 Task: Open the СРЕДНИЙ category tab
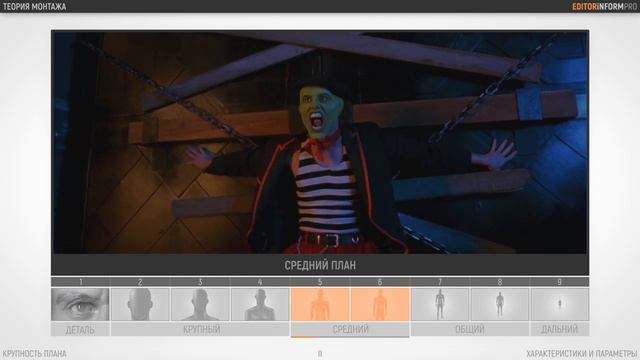pyautogui.click(x=350, y=329)
